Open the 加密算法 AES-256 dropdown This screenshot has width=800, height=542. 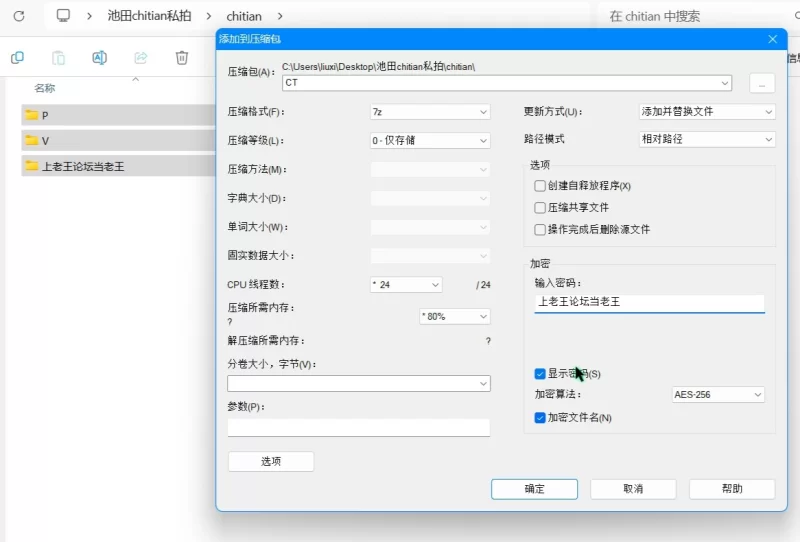[x=718, y=395]
